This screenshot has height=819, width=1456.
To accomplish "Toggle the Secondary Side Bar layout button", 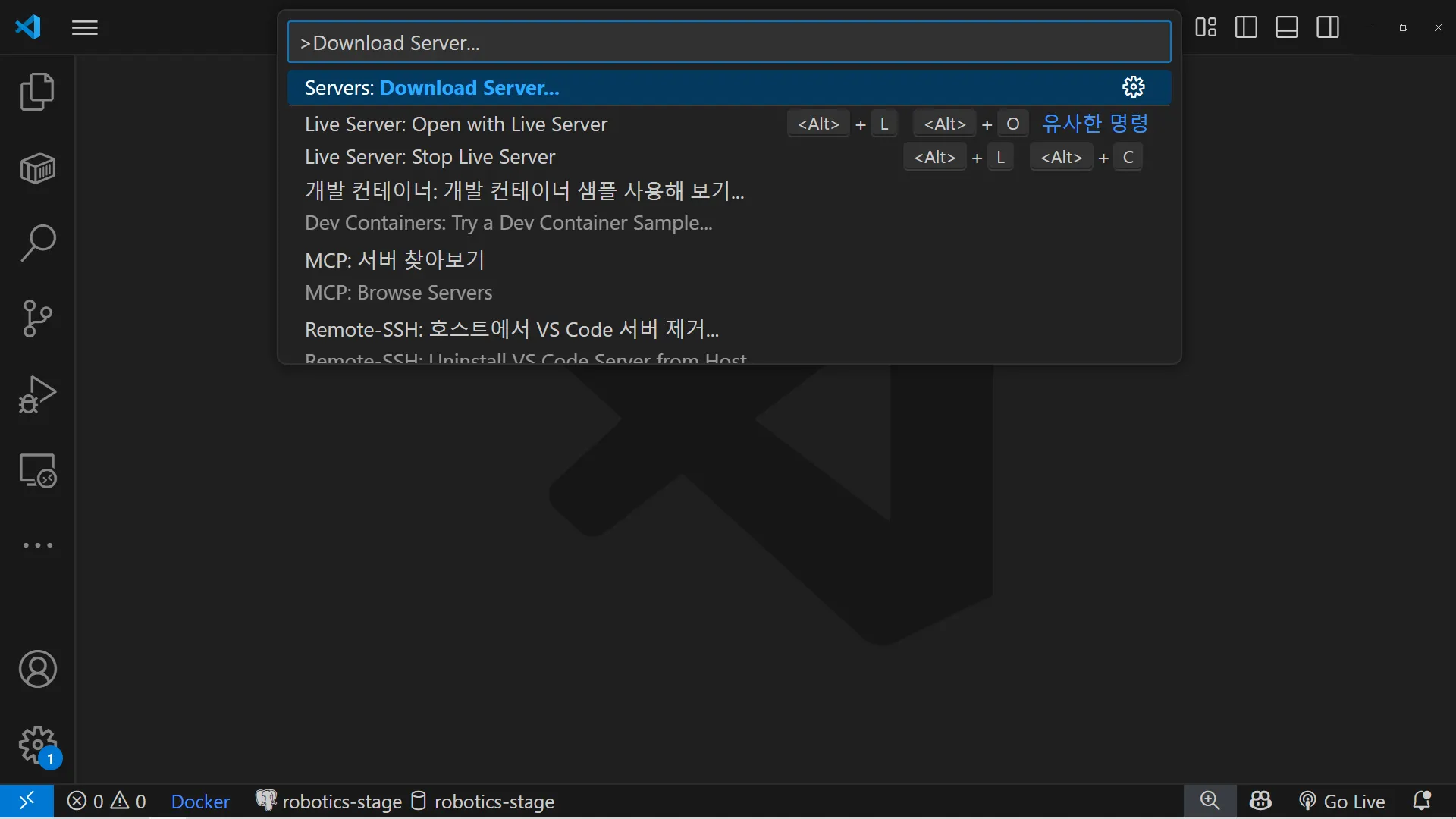I will tap(1328, 28).
